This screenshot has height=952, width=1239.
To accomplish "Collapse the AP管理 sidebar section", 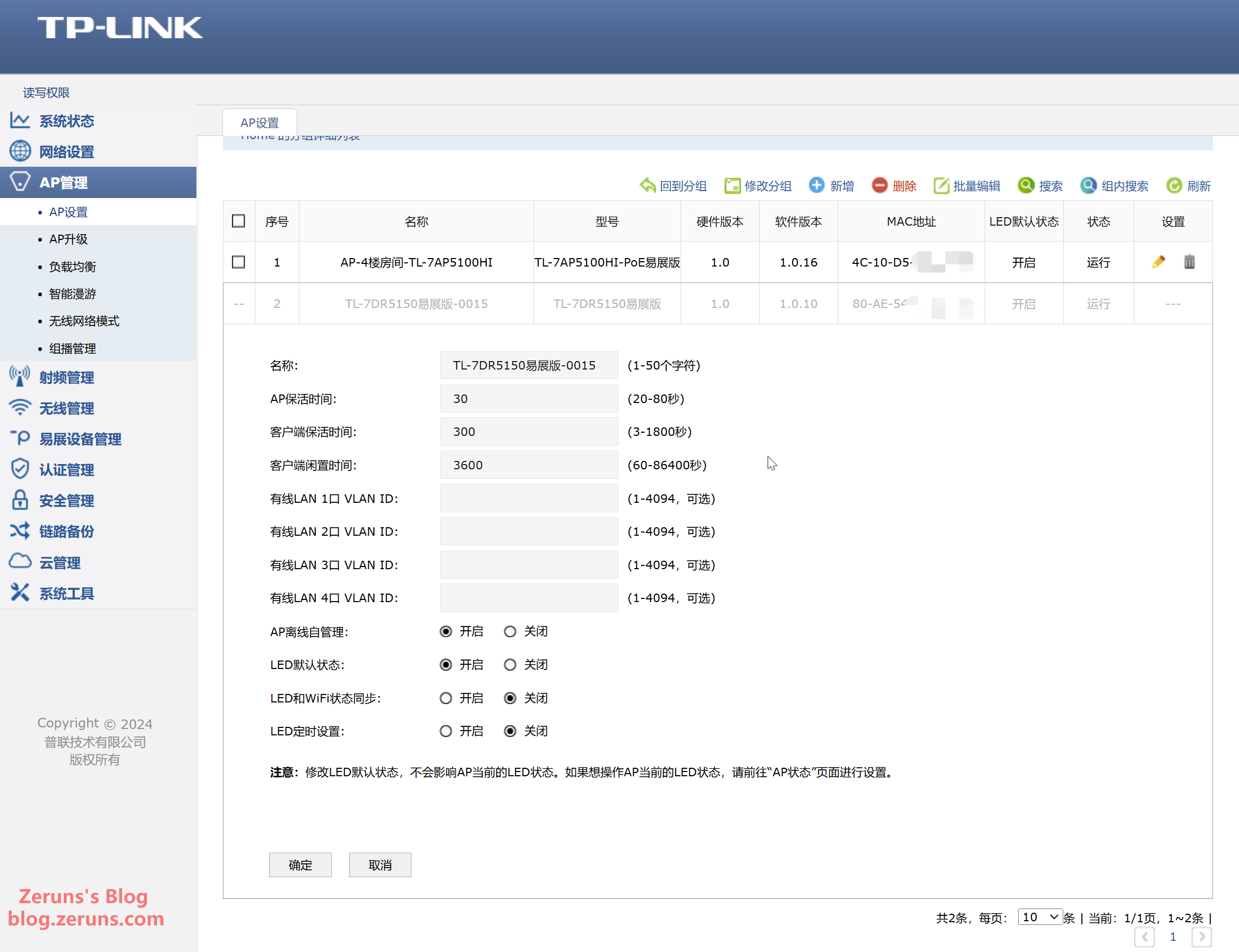I will (98, 183).
